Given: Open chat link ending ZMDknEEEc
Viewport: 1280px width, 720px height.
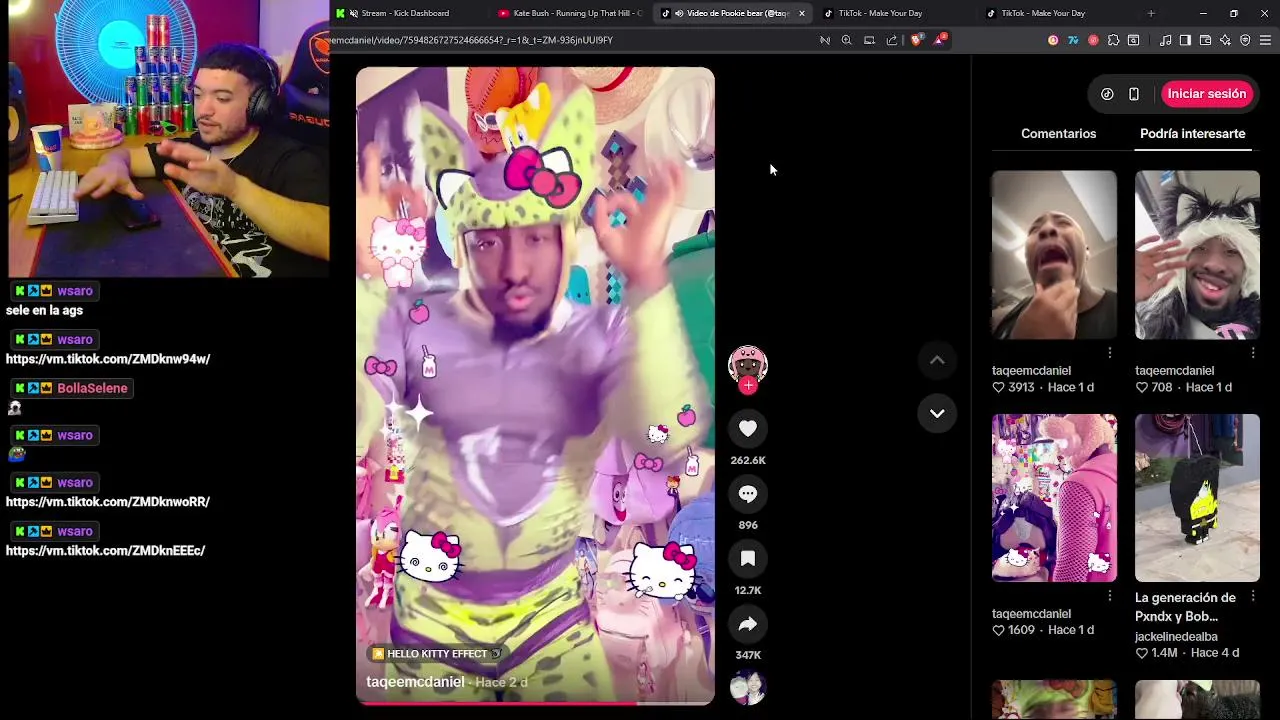Looking at the screenshot, I should 105,551.
